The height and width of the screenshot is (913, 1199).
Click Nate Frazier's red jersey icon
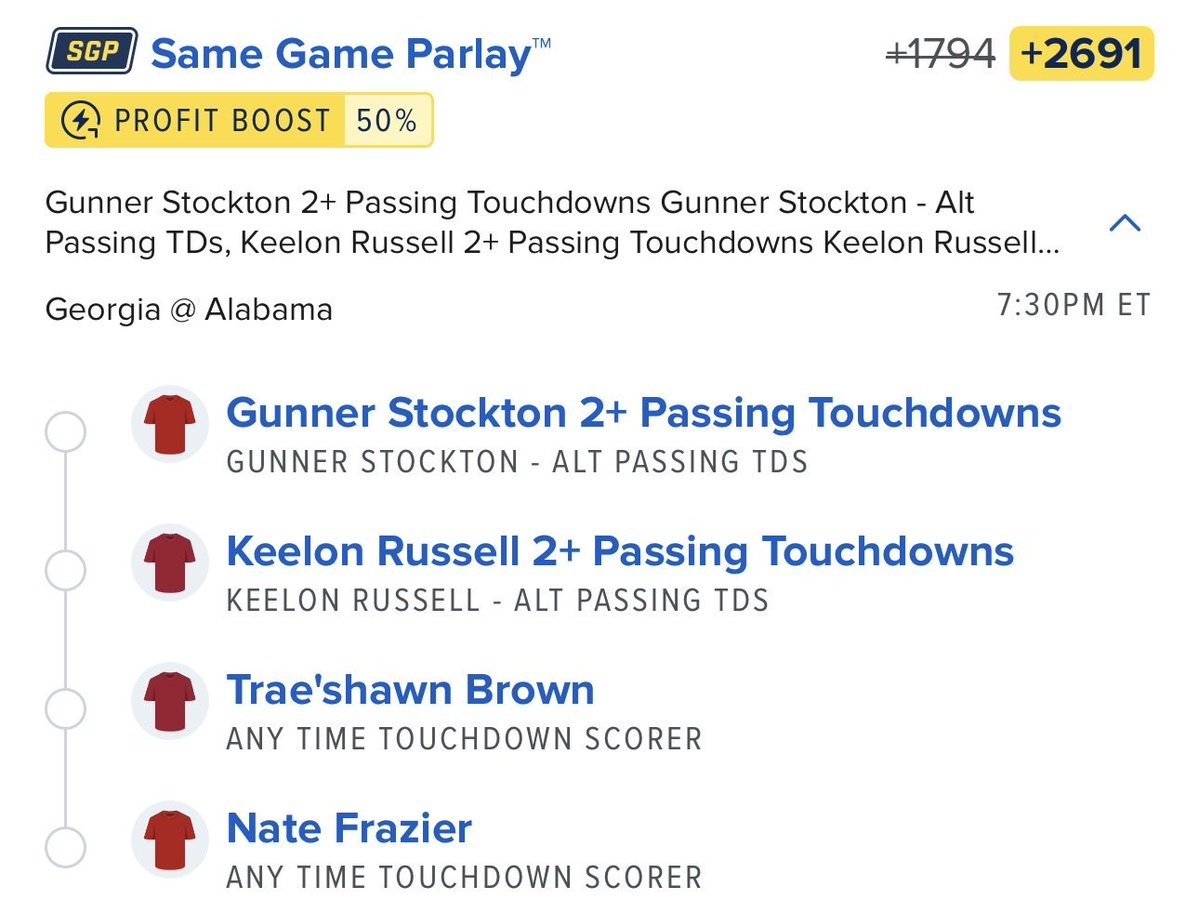pyautogui.click(x=170, y=840)
